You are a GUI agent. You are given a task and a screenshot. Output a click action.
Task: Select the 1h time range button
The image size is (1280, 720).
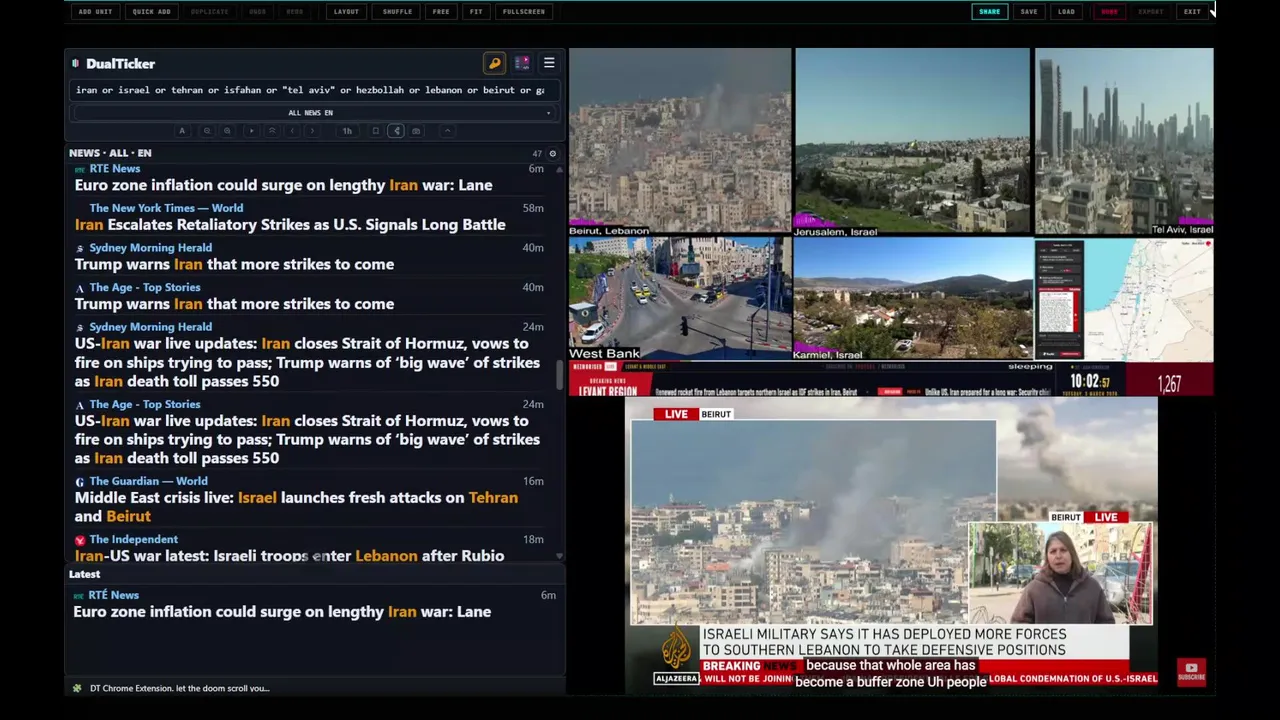click(x=347, y=131)
